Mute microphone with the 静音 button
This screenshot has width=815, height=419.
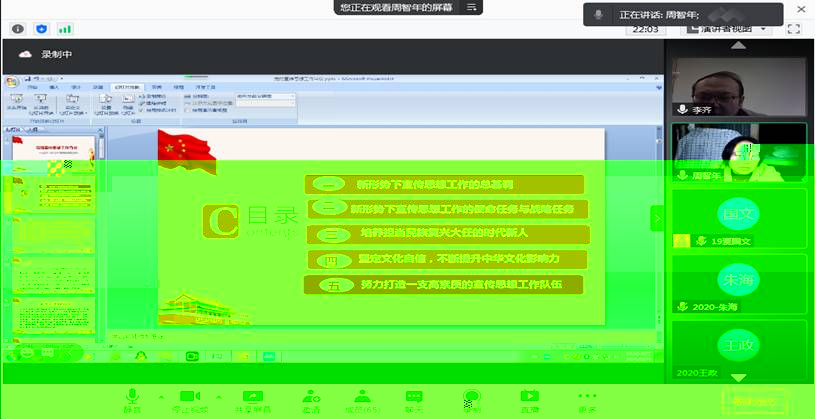(x=132, y=401)
